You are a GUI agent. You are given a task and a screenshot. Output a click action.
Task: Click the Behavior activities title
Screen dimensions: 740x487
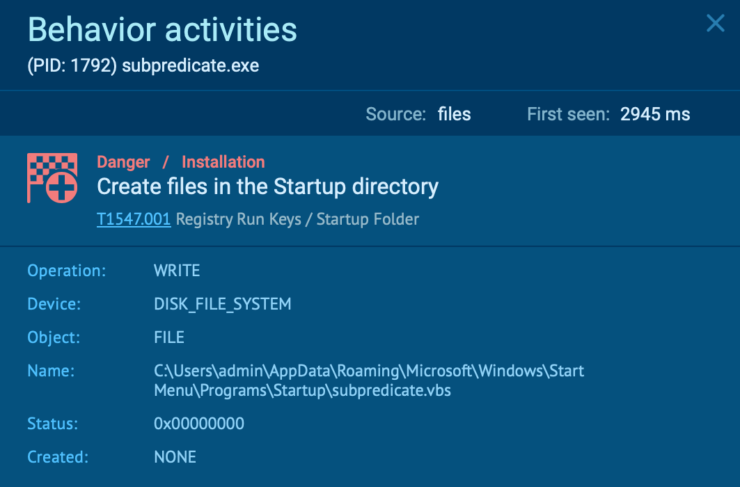[x=162, y=30]
